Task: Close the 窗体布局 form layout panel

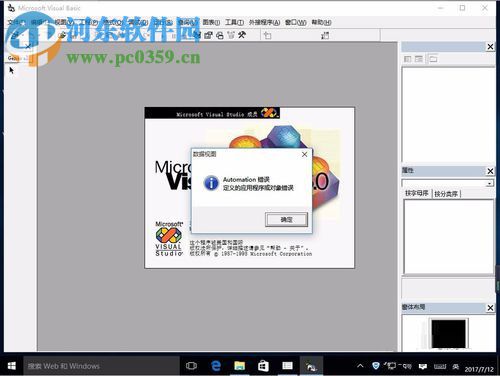Action: [490, 308]
